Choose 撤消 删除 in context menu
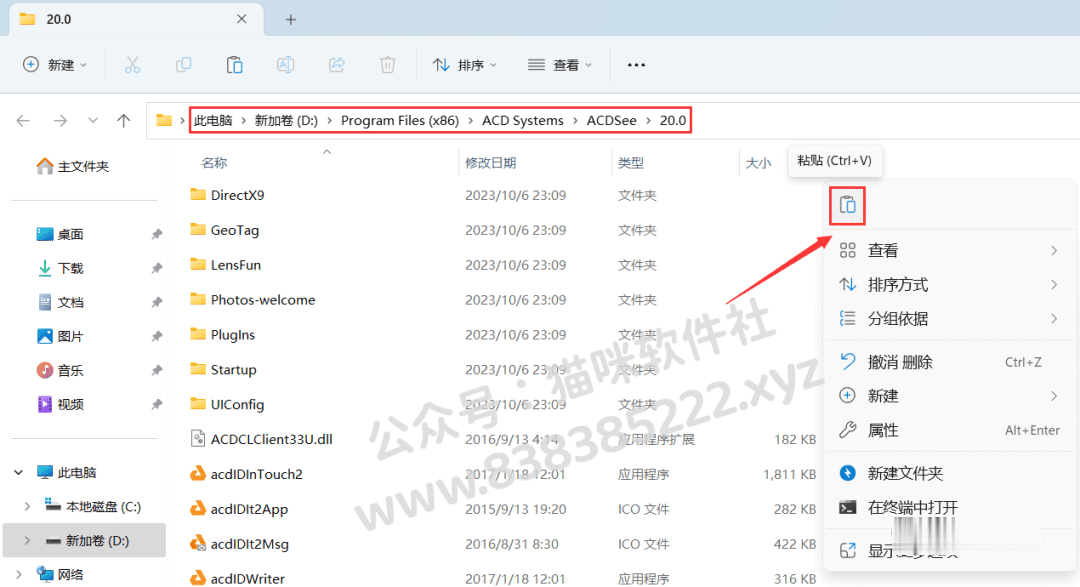This screenshot has height=587, width=1080. (x=949, y=362)
